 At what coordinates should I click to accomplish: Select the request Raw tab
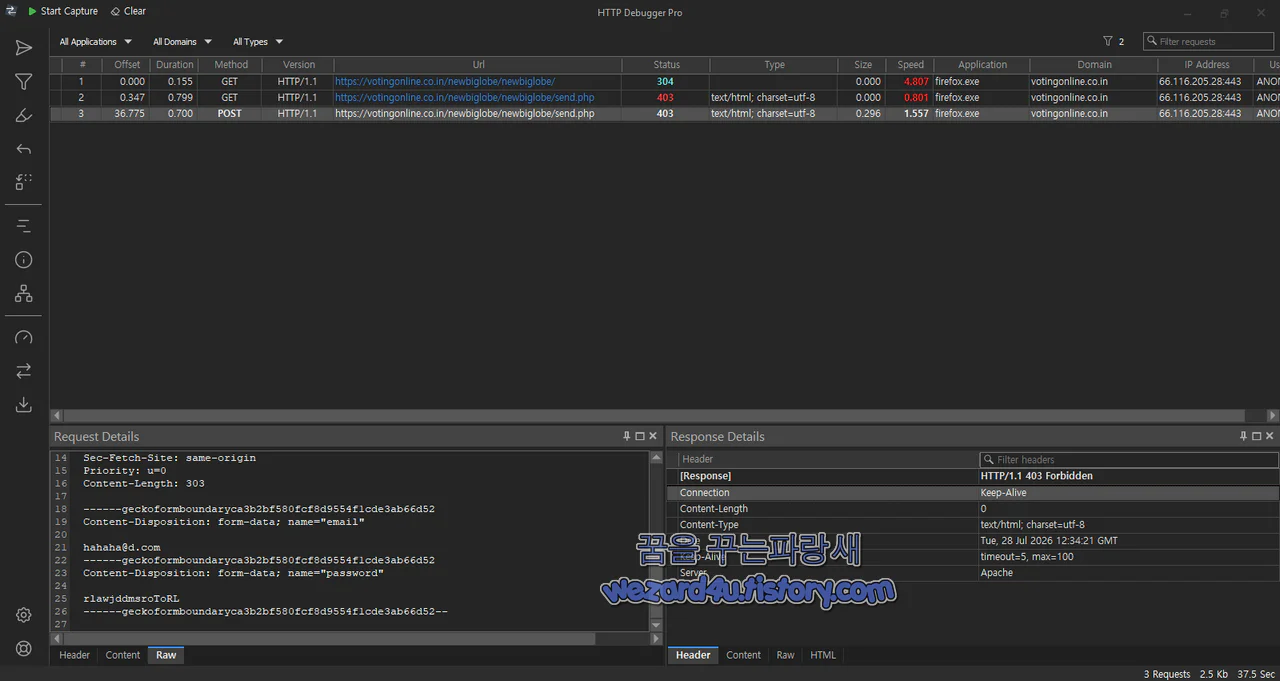coord(166,655)
